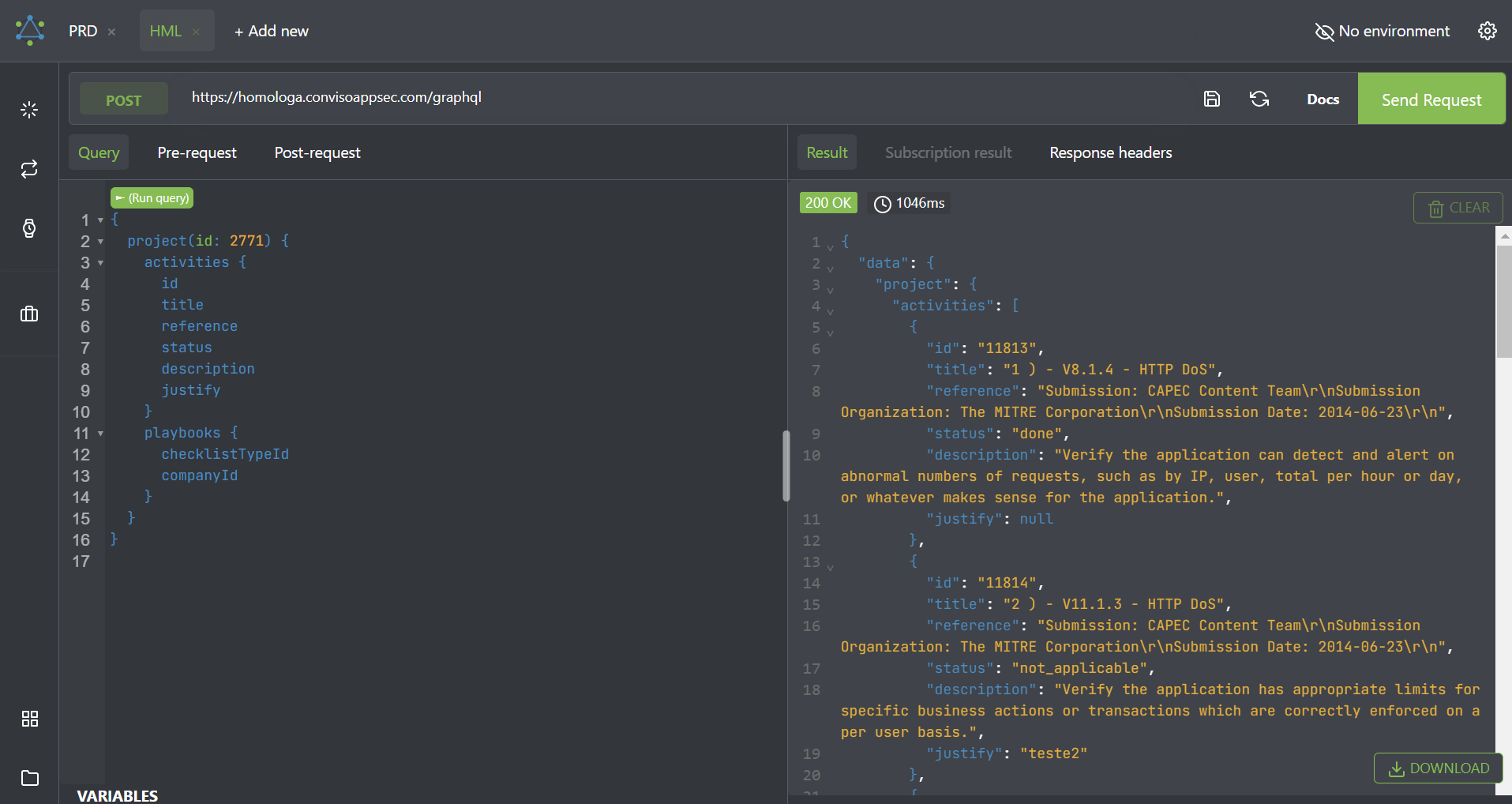Add a new window tab
This screenshot has height=804, width=1512.
[x=271, y=31]
